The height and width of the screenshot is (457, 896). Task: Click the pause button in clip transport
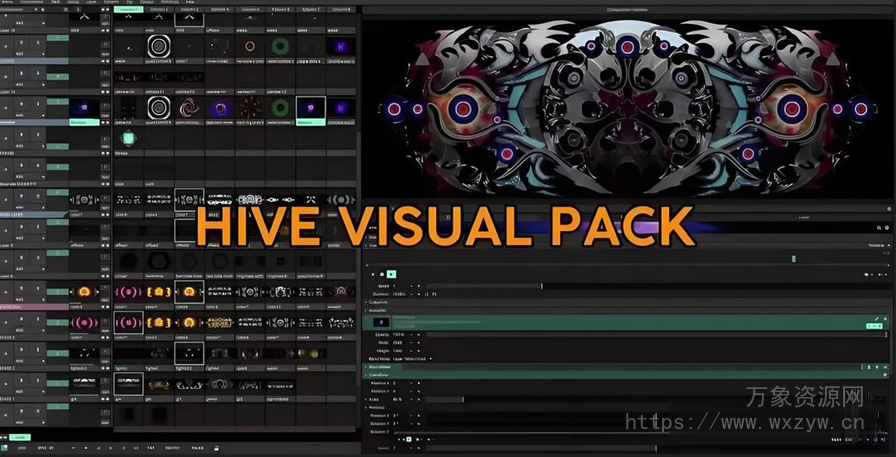click(382, 274)
